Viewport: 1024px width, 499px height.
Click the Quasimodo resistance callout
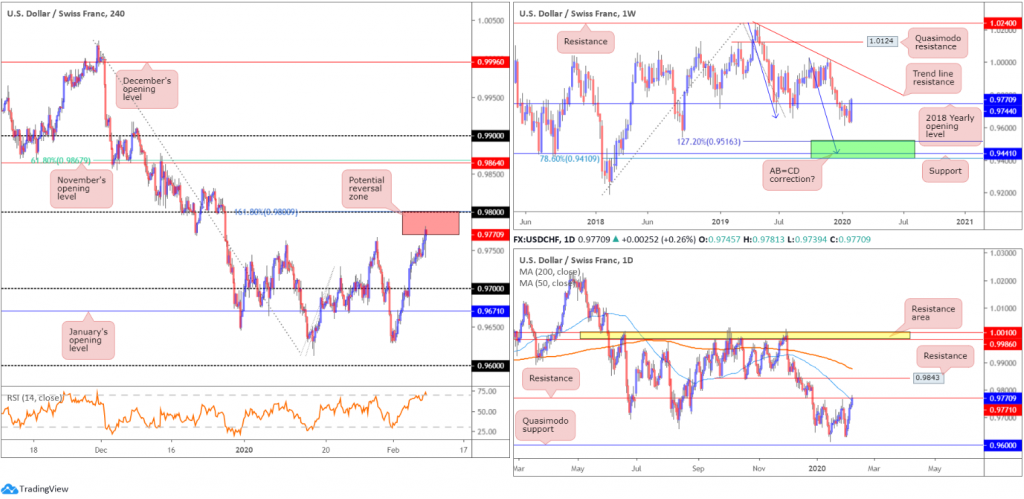click(x=942, y=42)
